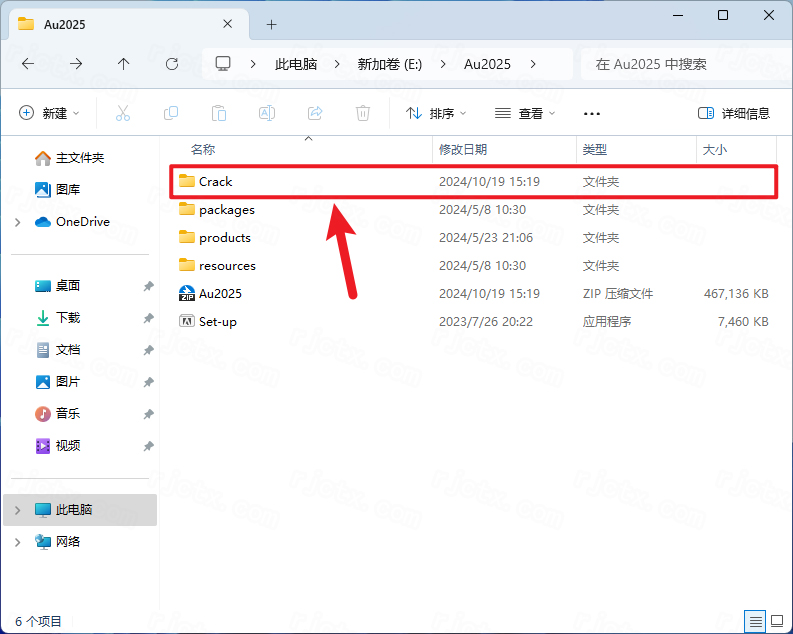Open the 查看 view dropdown
The image size is (793, 634).
tap(525, 113)
